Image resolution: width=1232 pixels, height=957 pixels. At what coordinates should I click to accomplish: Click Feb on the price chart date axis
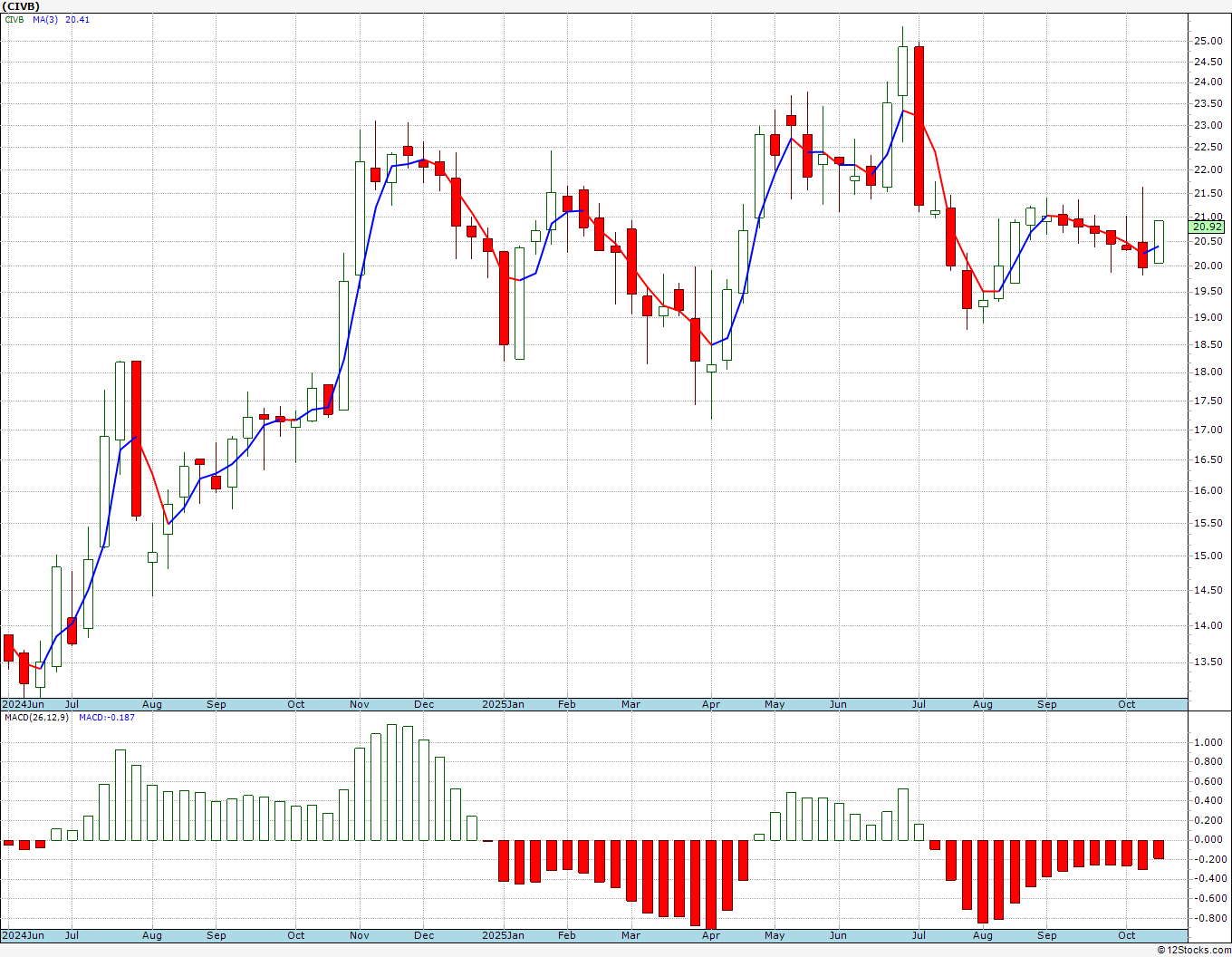[x=567, y=704]
